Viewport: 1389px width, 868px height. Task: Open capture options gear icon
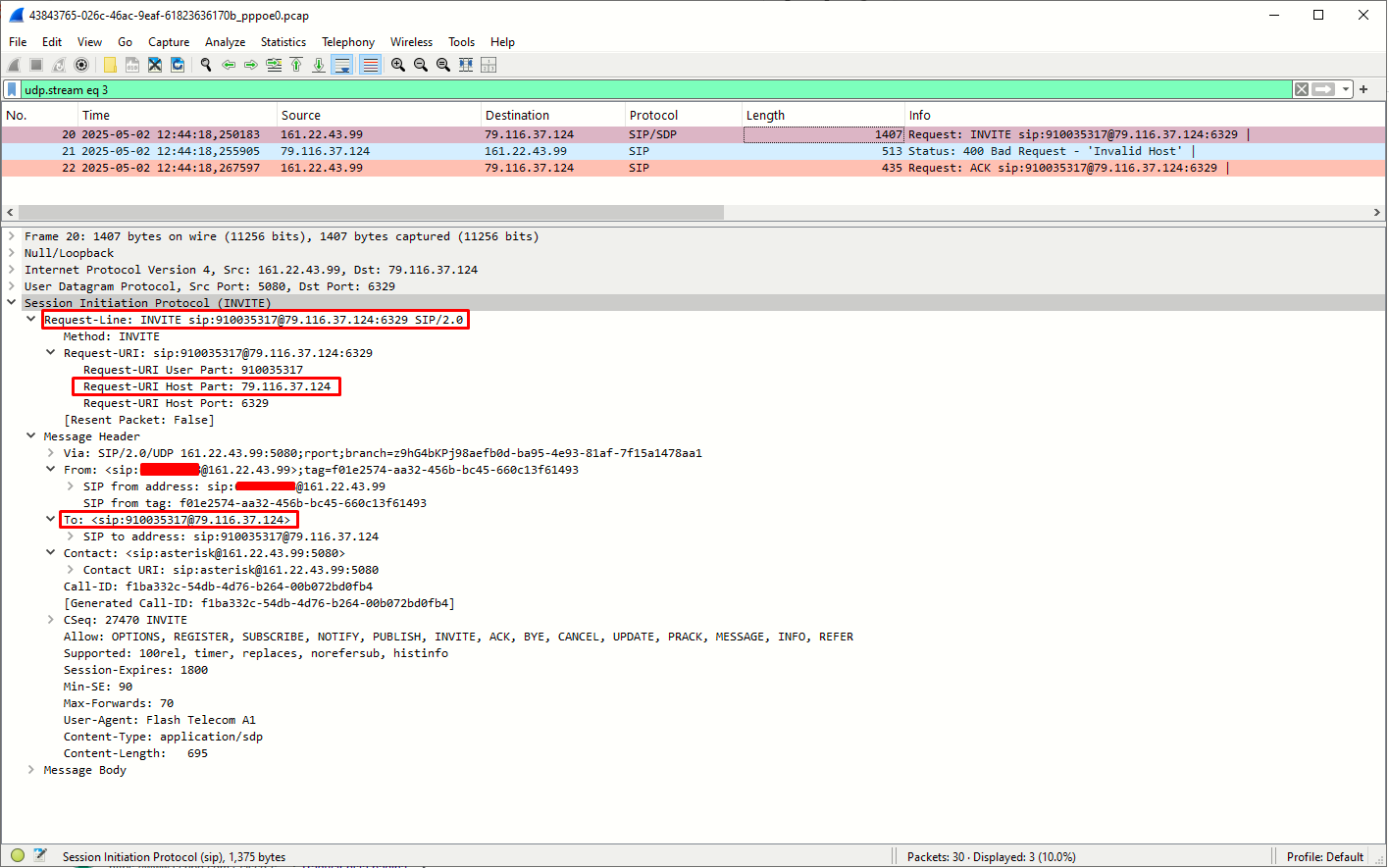pos(81,65)
